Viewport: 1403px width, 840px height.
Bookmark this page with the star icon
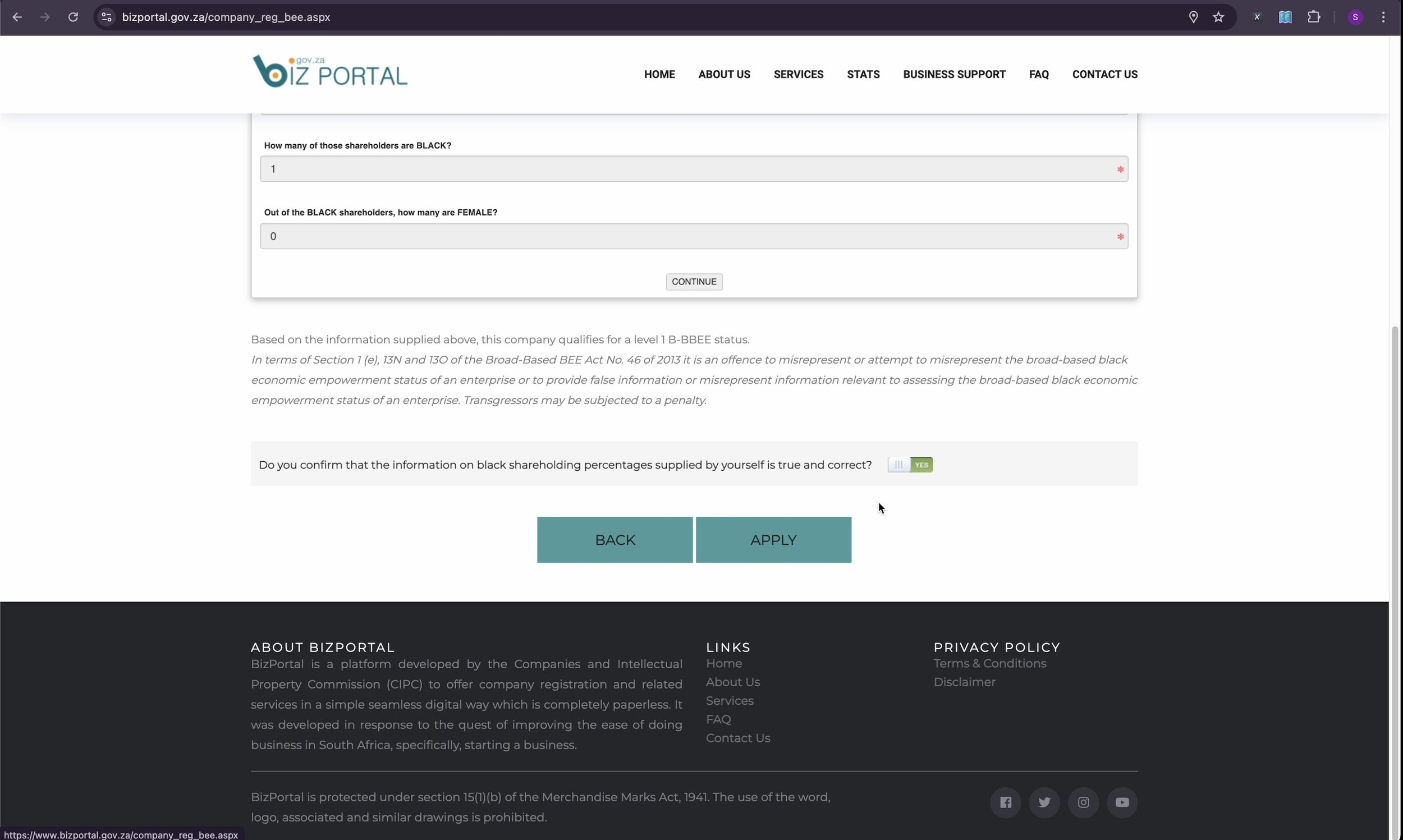(1218, 17)
